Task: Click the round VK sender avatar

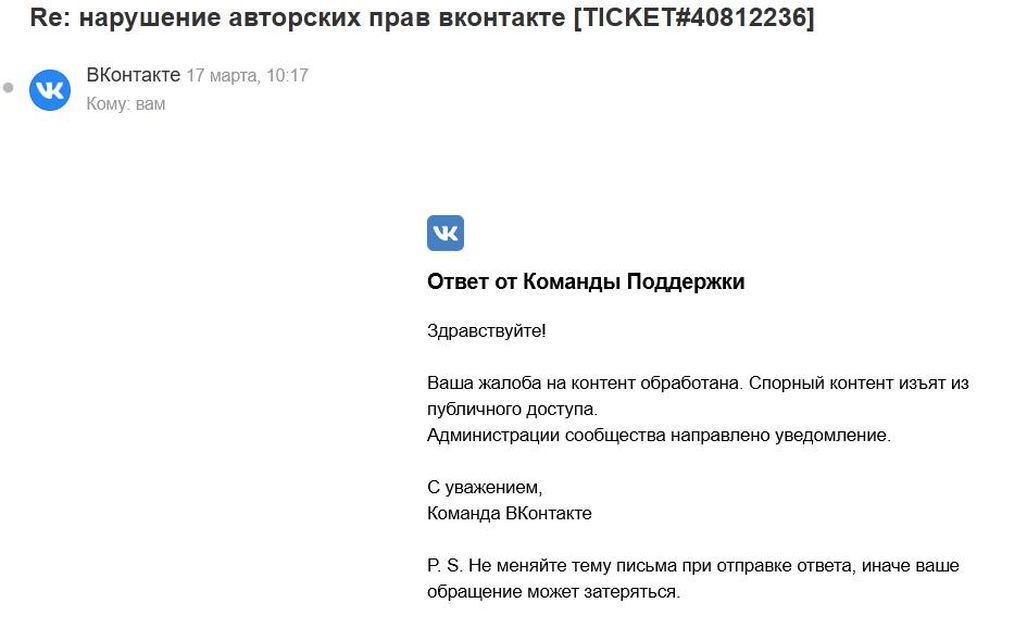Action: pyautogui.click(x=50, y=90)
